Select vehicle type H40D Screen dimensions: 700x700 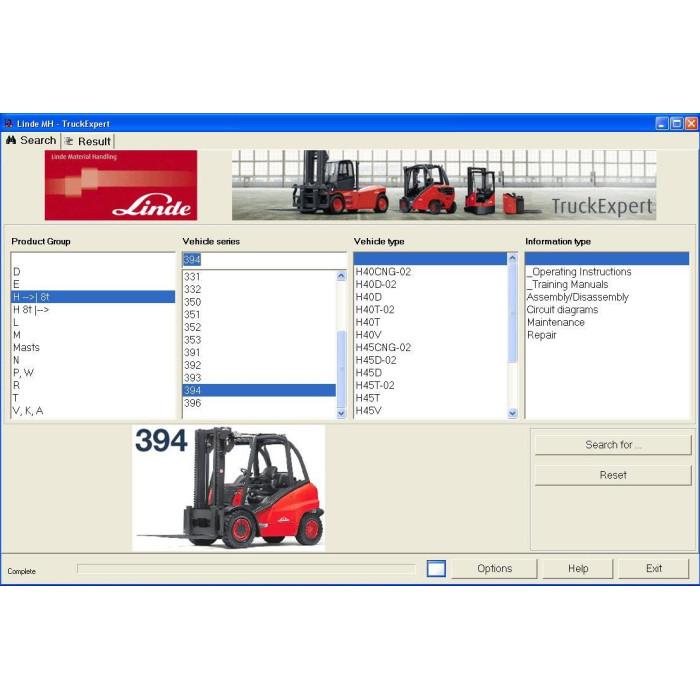click(x=430, y=297)
